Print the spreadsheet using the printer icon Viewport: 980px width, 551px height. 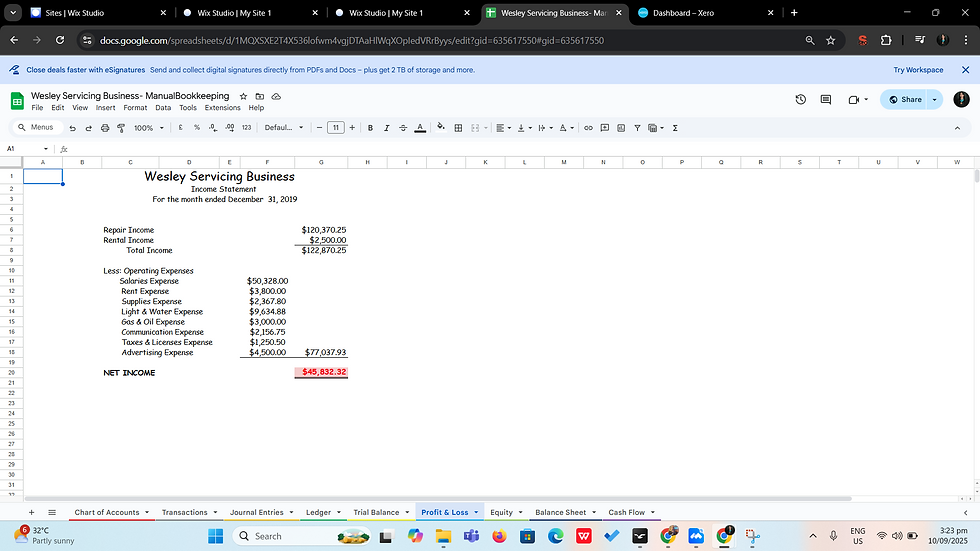pos(105,127)
